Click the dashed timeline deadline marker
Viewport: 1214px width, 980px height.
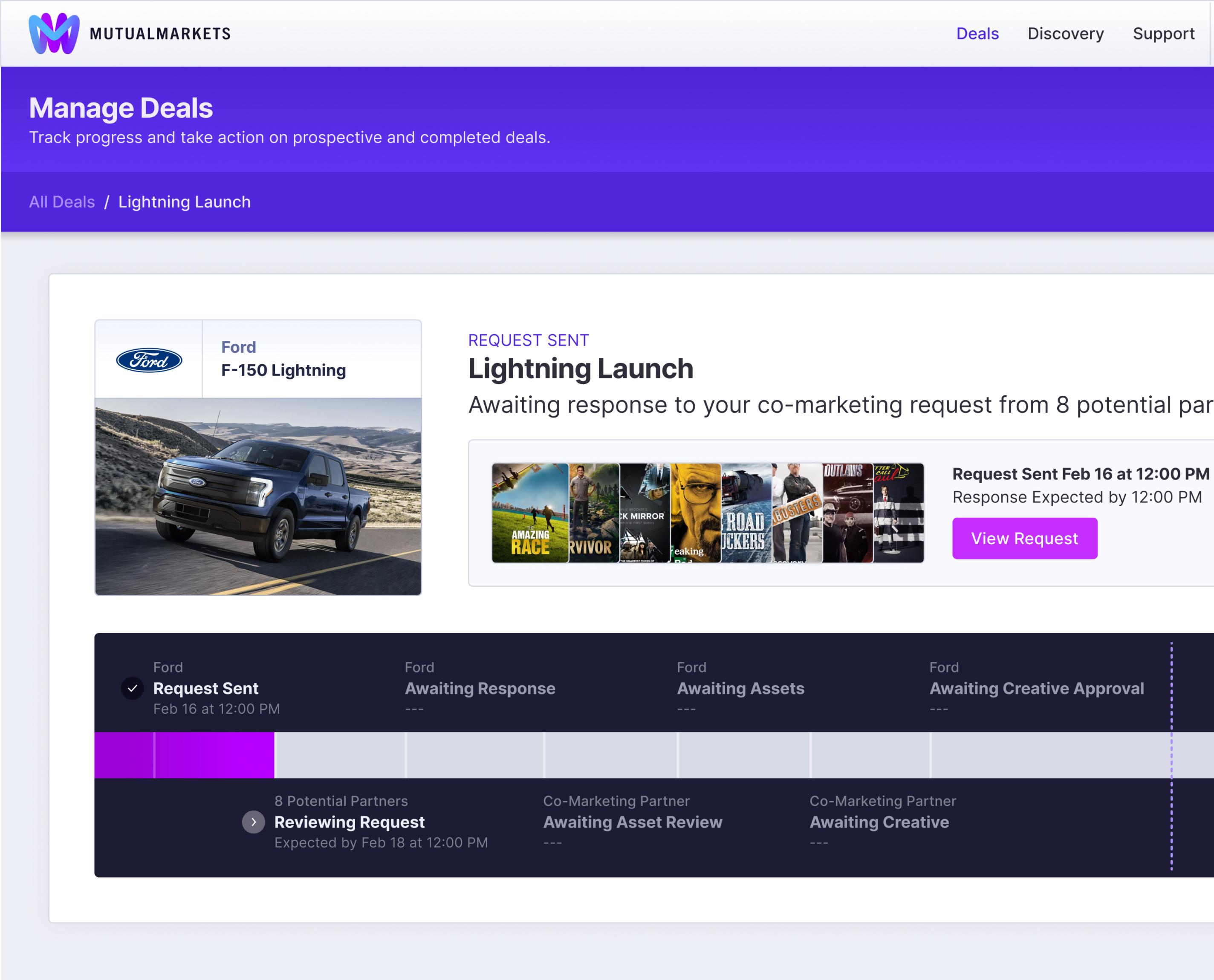click(1172, 755)
